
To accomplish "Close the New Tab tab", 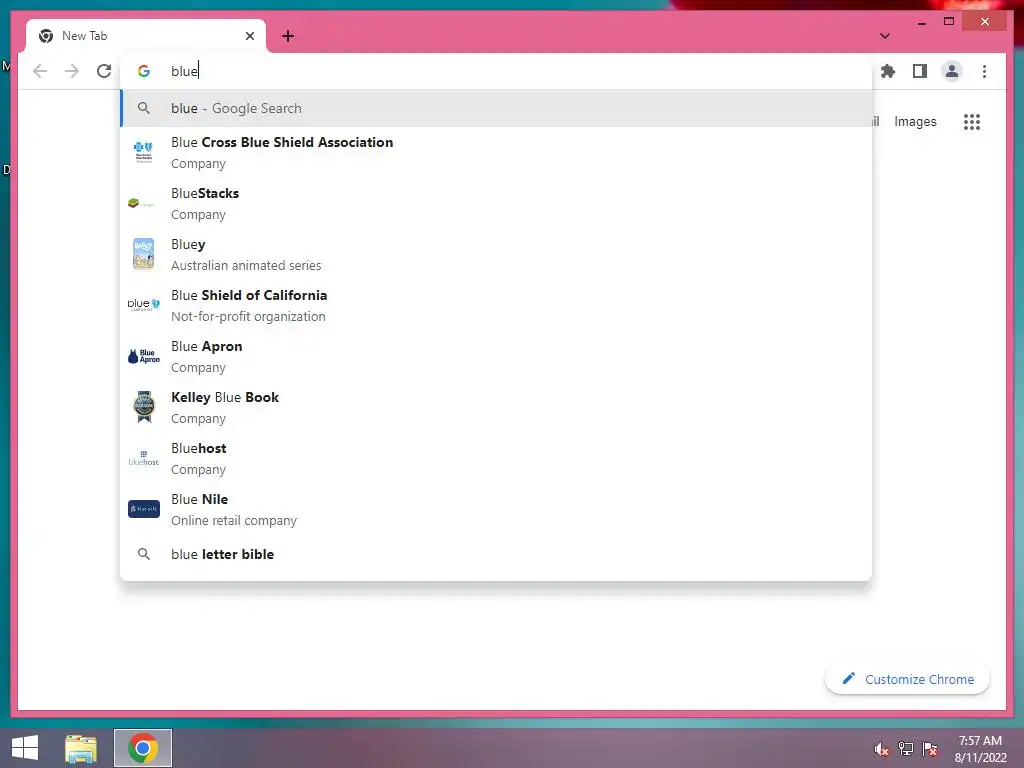I will [249, 36].
